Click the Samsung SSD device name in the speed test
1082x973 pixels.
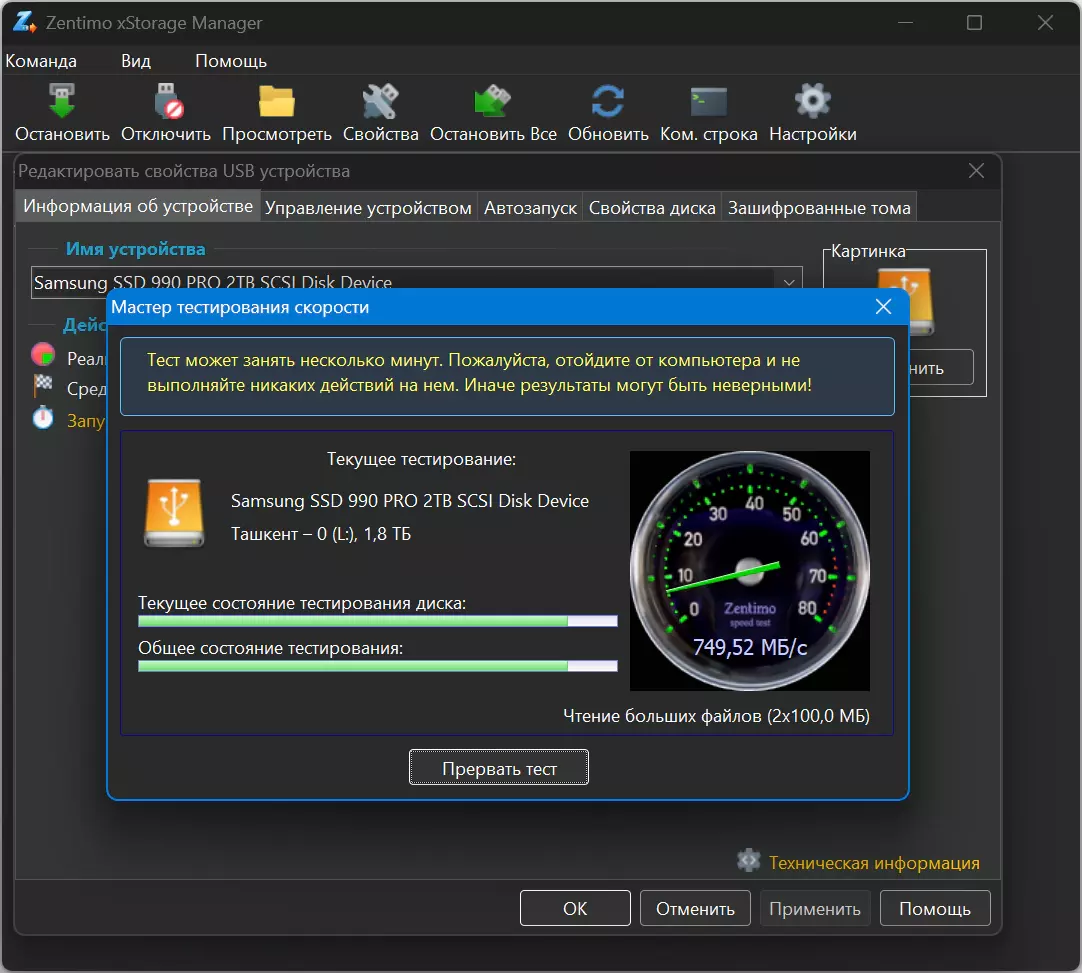pos(410,501)
